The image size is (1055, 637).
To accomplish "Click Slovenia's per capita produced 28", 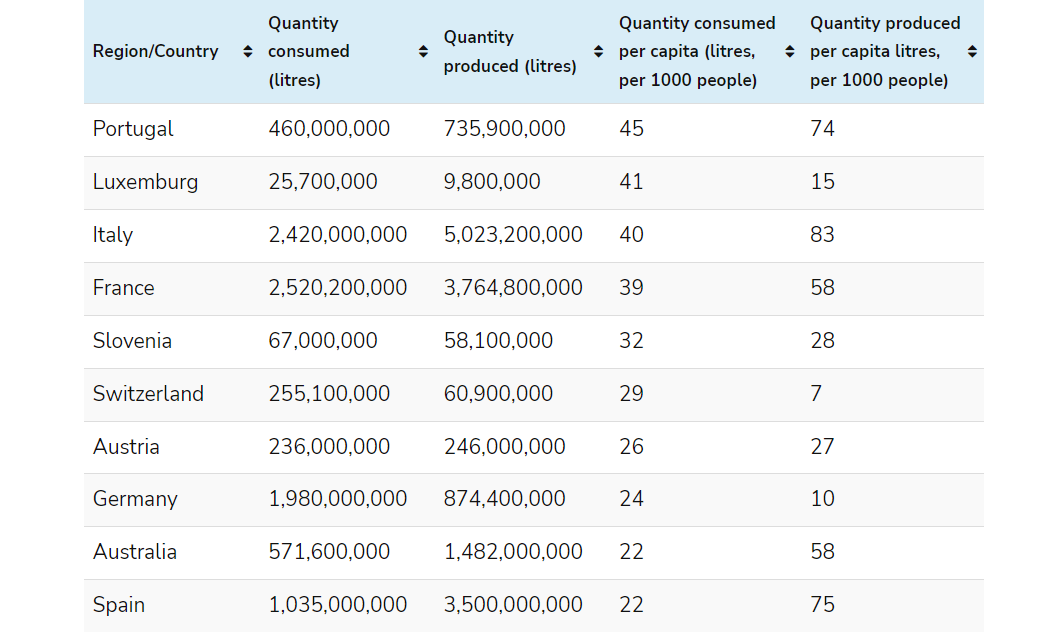I will 822,341.
